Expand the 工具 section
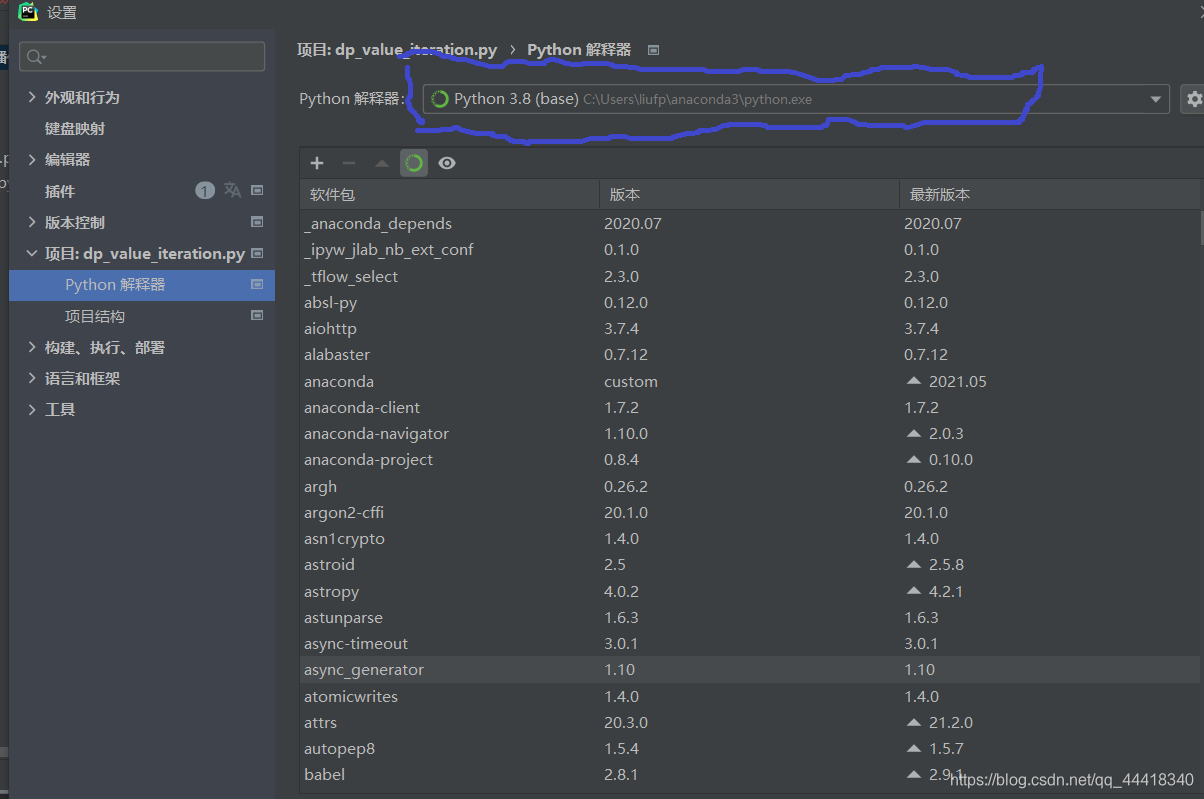The image size is (1204, 799). [32, 410]
